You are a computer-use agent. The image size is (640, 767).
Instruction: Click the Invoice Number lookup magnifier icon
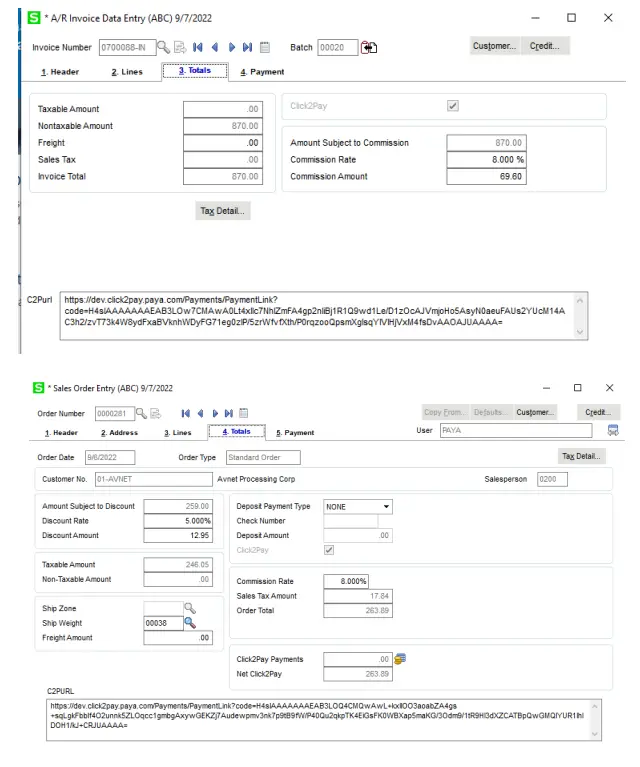pyautogui.click(x=163, y=47)
